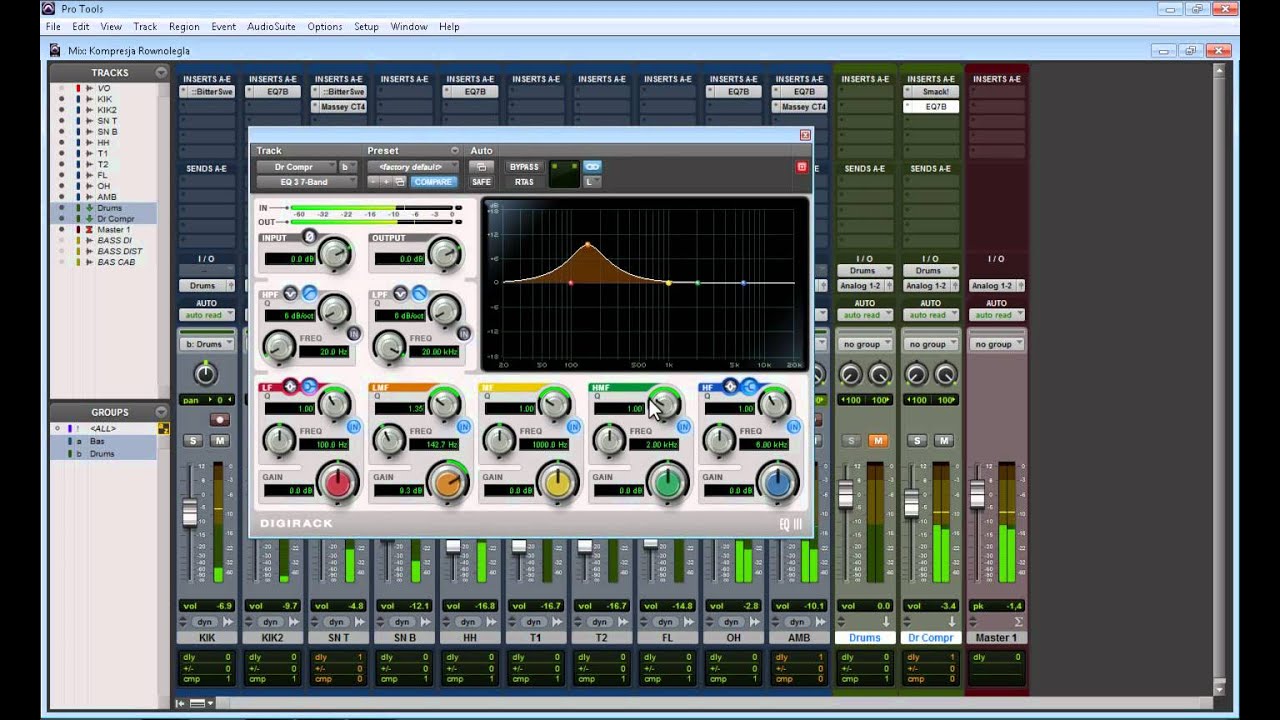Click the SAFE automation button
1280x720 pixels.
(x=481, y=182)
